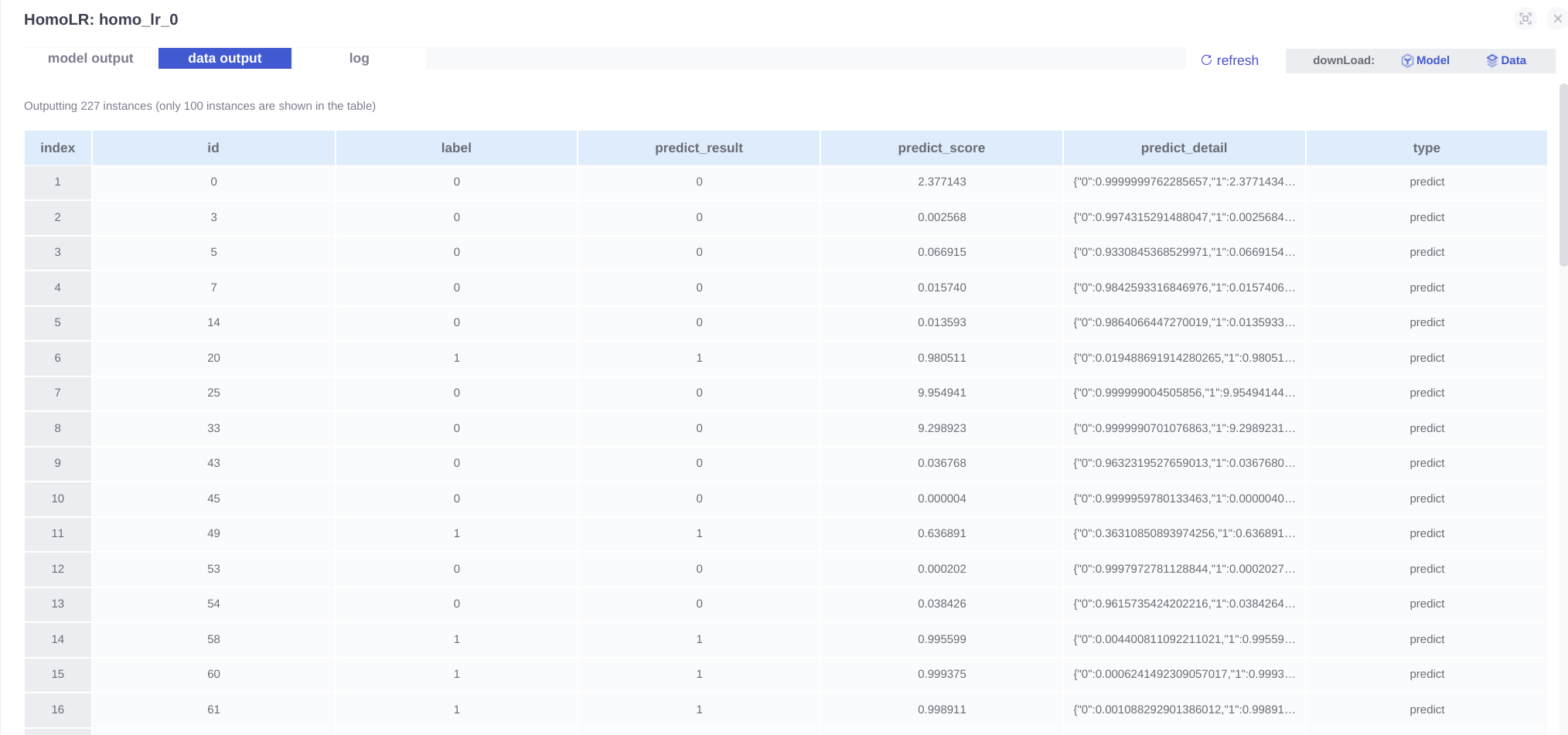
Task: Click the vertical scrollbar thumb
Action: click(1563, 175)
